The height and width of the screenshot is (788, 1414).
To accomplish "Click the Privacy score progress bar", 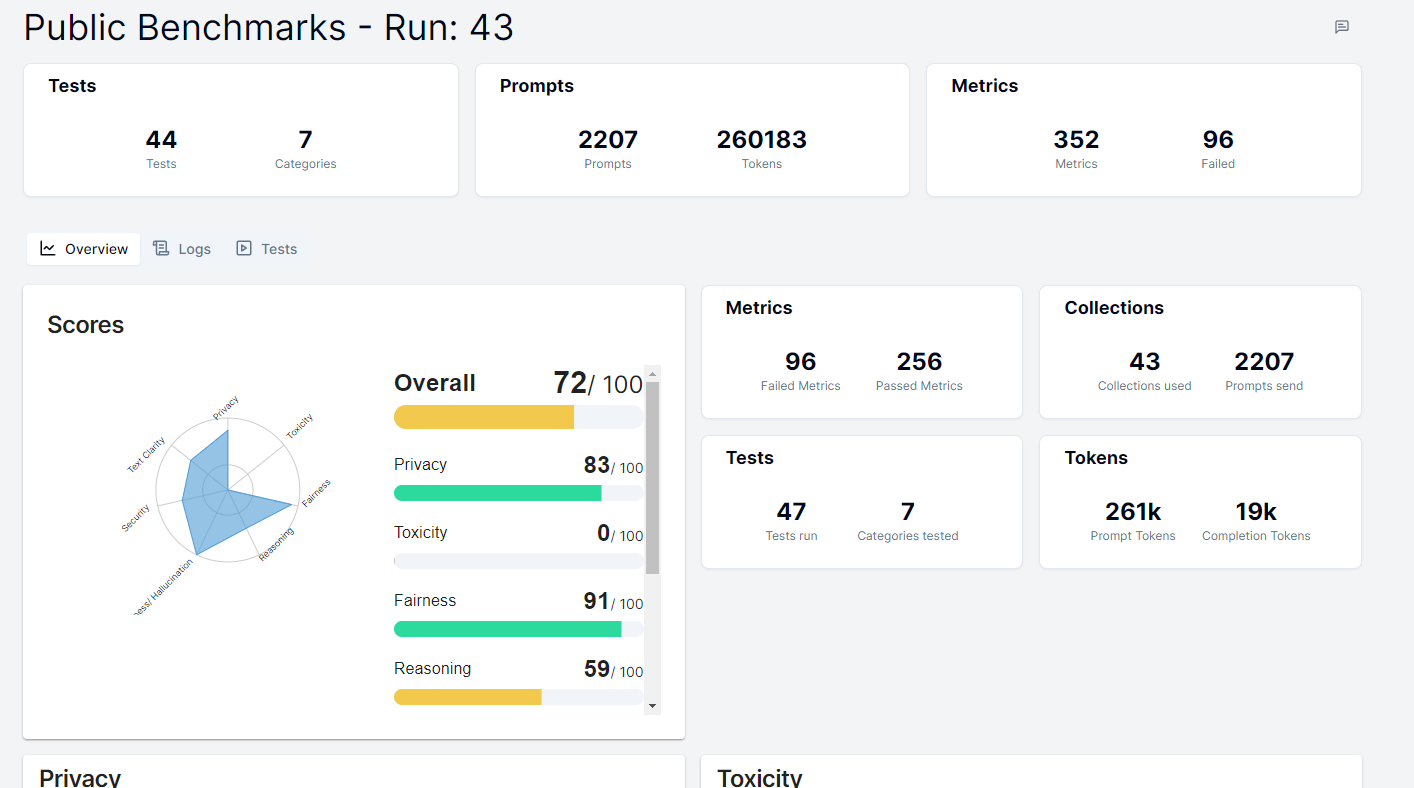I will coord(518,493).
